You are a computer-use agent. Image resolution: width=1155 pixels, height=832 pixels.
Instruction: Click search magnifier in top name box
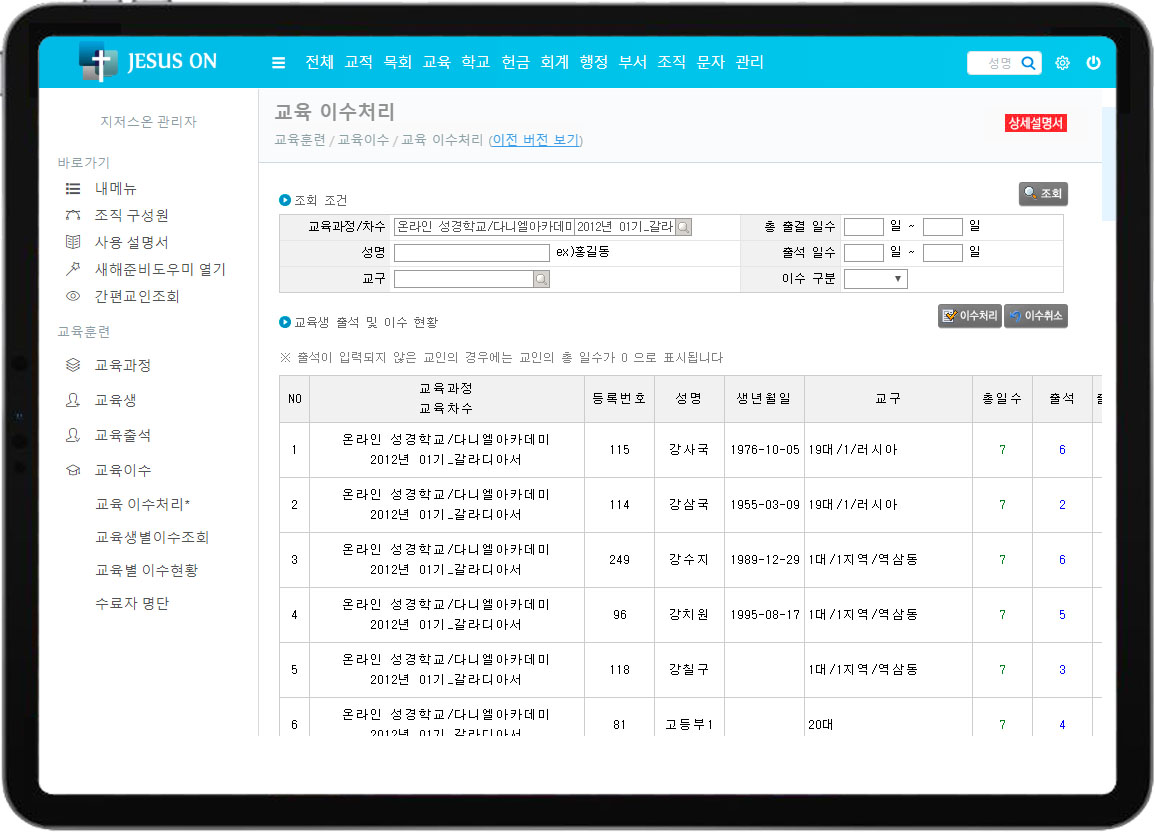click(x=1028, y=63)
